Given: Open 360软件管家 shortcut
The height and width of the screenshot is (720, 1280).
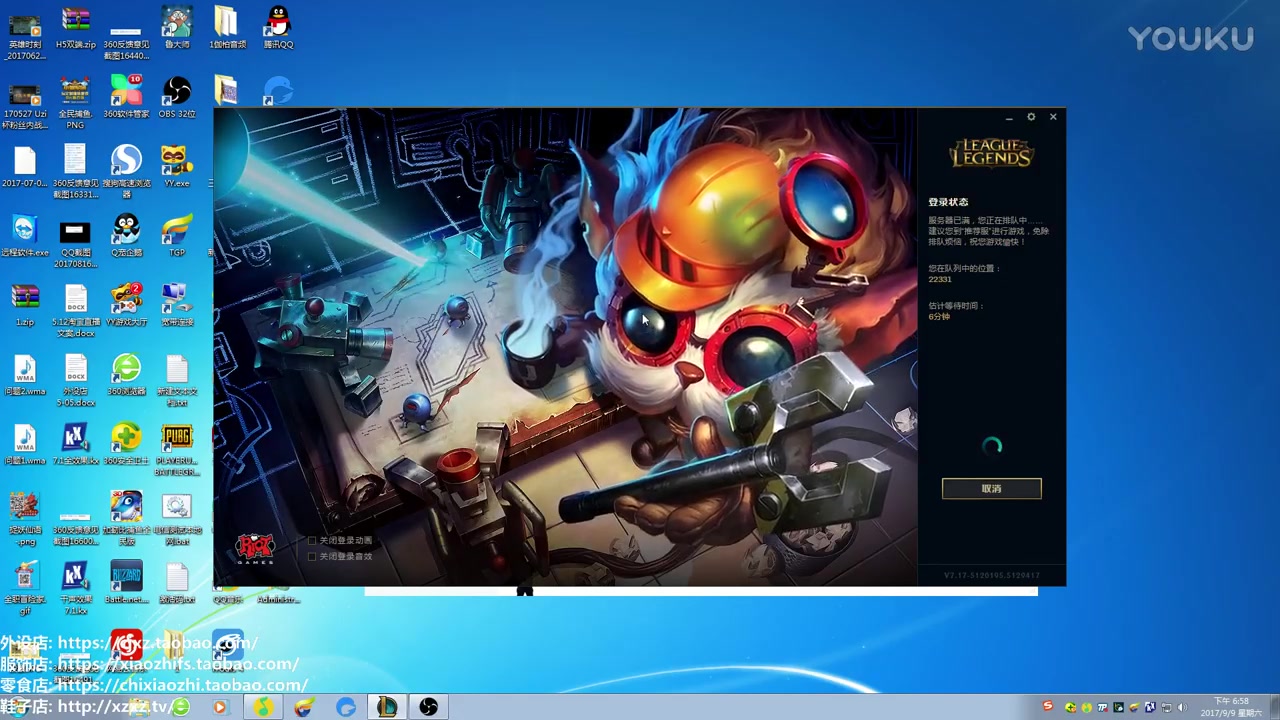Looking at the screenshot, I should tap(126, 97).
